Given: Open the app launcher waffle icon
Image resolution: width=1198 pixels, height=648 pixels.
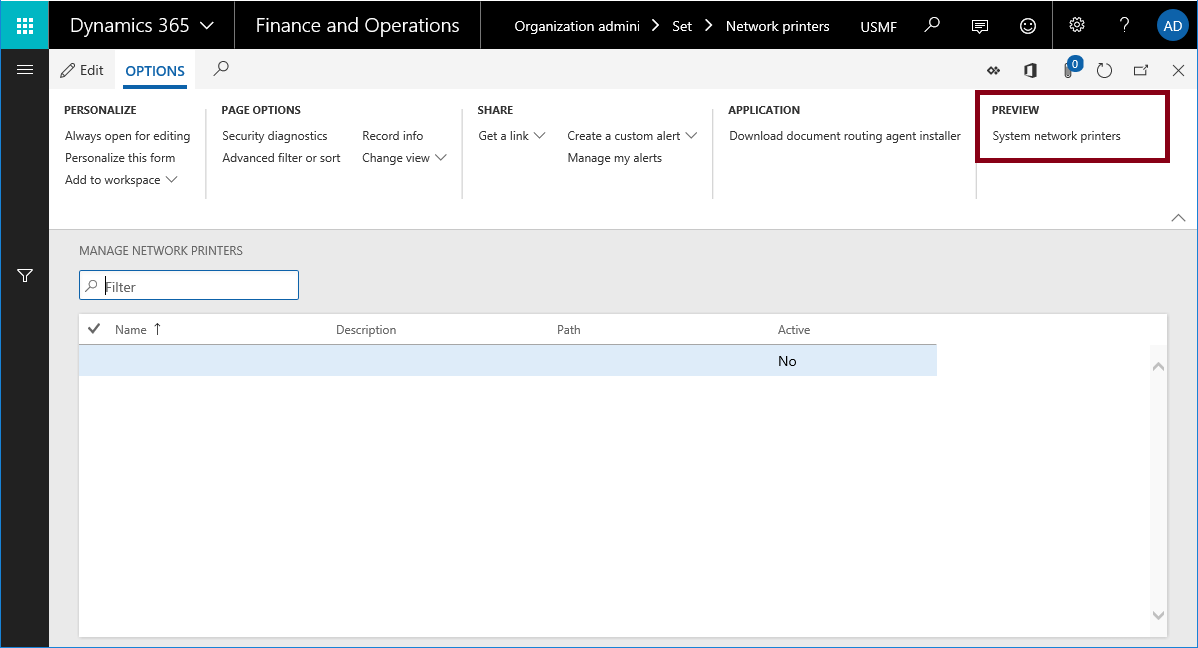Looking at the screenshot, I should point(24,24).
